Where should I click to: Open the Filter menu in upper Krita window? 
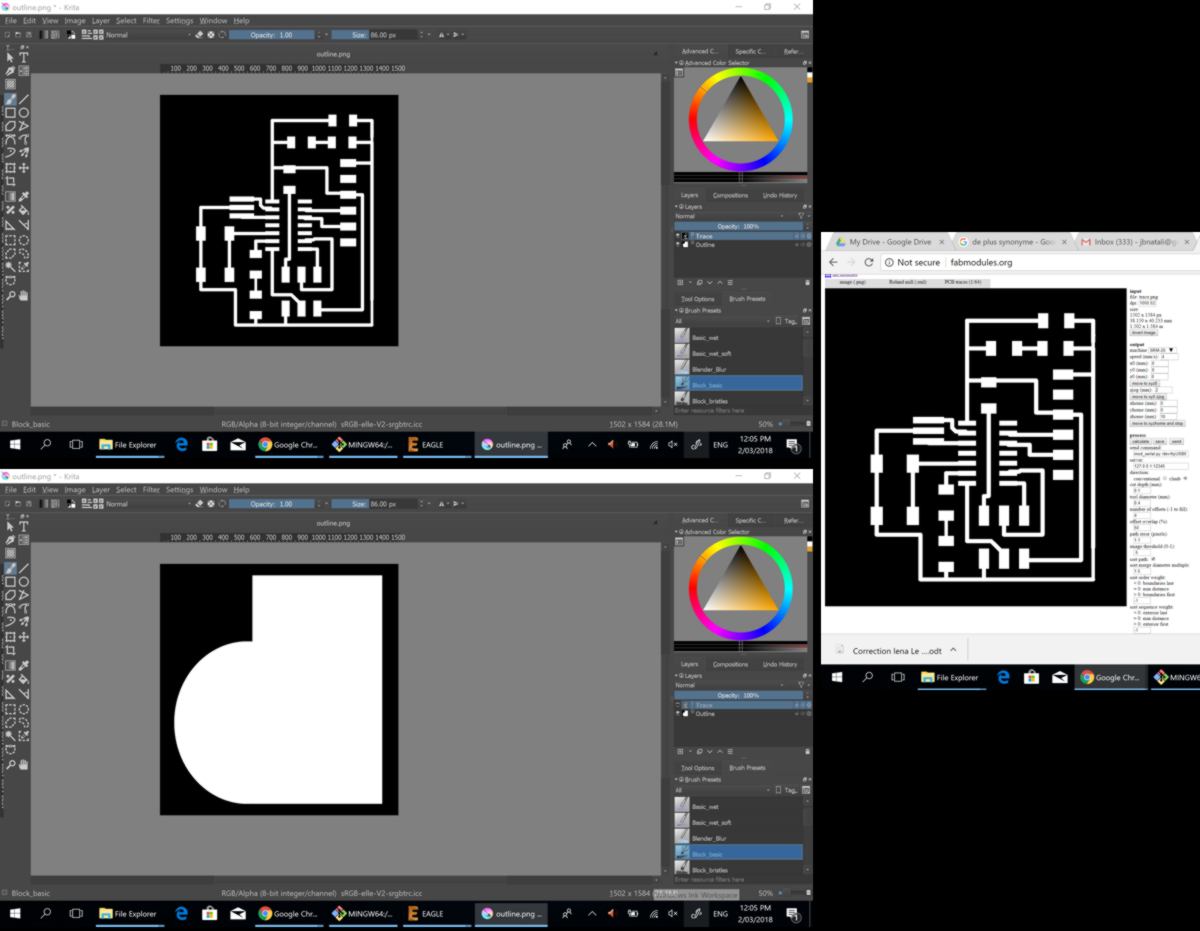pyautogui.click(x=151, y=20)
